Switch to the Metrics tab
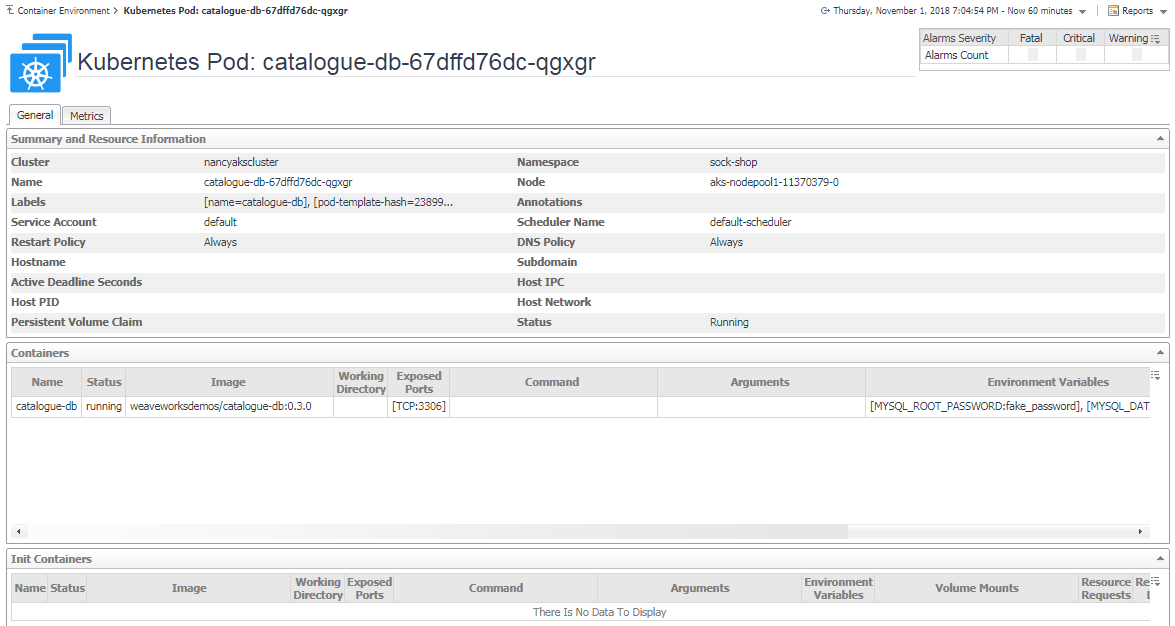The width and height of the screenshot is (1175, 626). [86, 115]
